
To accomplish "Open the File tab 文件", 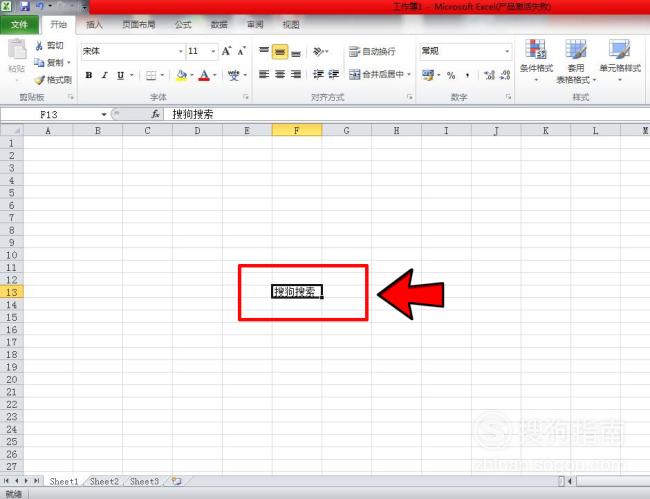I will point(19,25).
